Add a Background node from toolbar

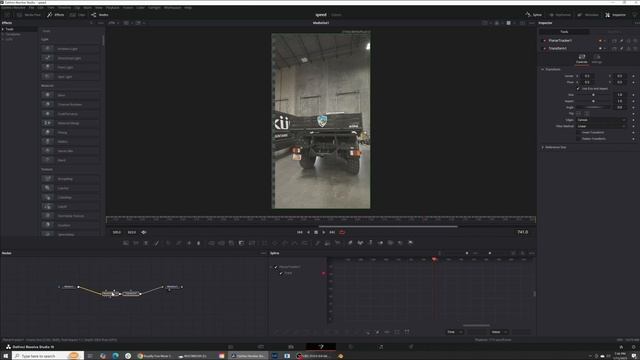click(x=126, y=243)
